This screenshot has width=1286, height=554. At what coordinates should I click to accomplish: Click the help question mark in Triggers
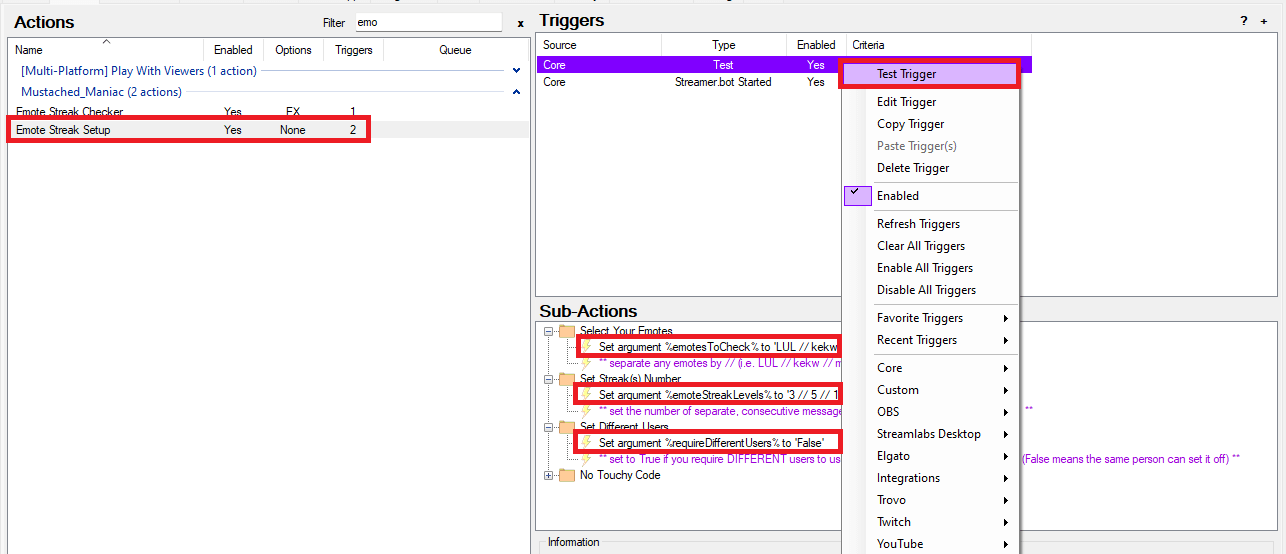[1244, 21]
